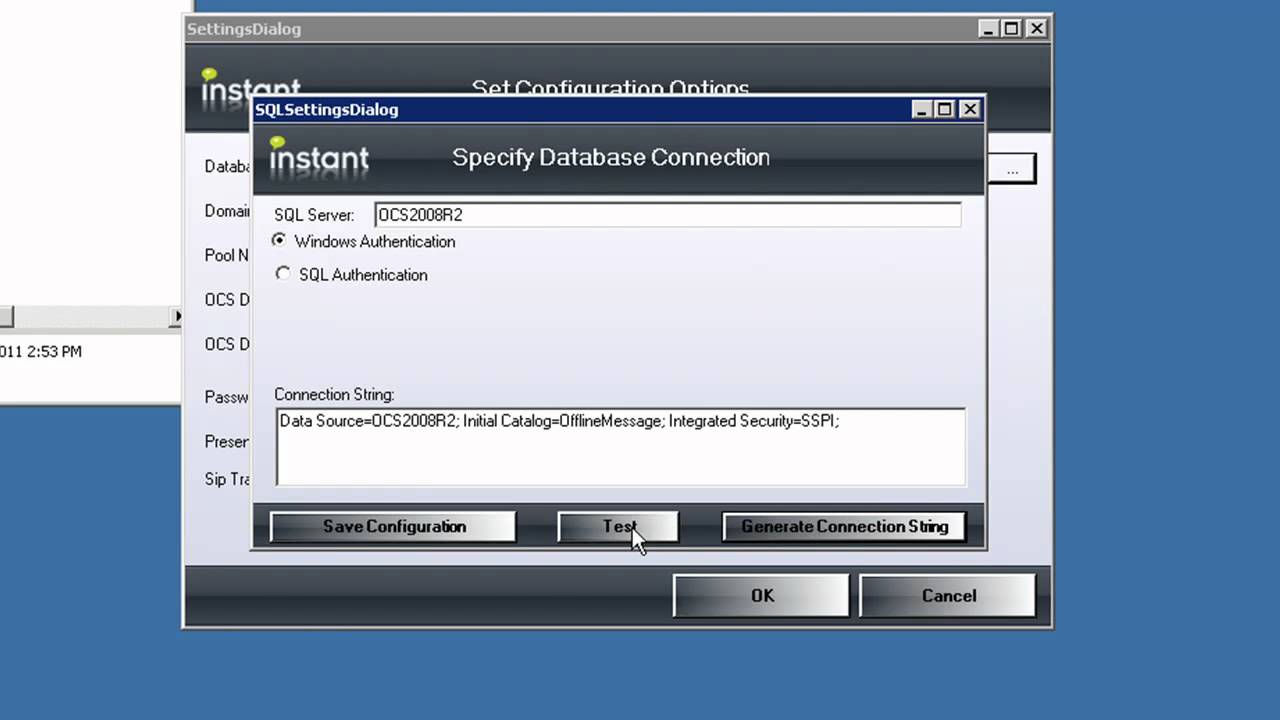Close the SettingsDialog window
Viewport: 1280px width, 720px height.
click(x=1036, y=29)
